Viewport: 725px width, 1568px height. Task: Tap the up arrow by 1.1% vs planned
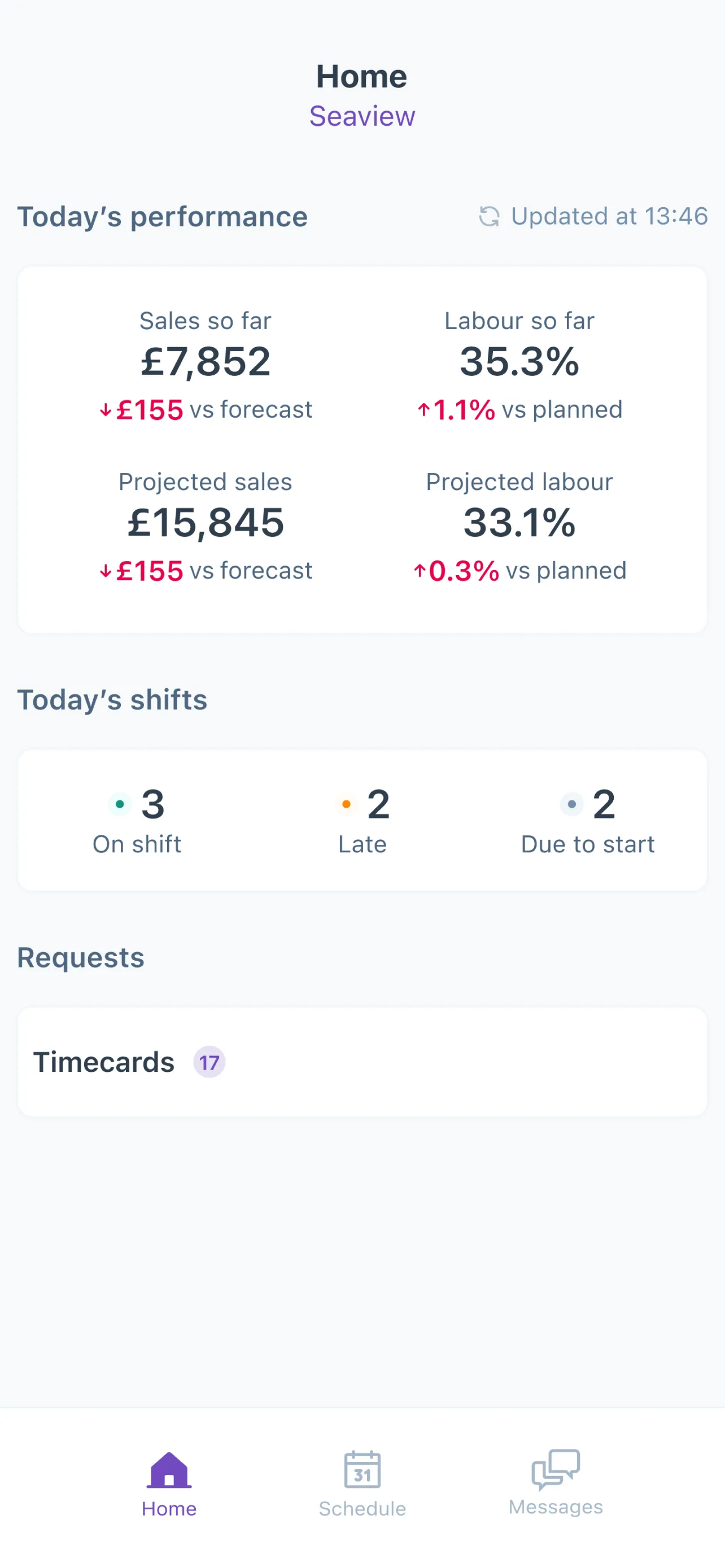click(423, 410)
